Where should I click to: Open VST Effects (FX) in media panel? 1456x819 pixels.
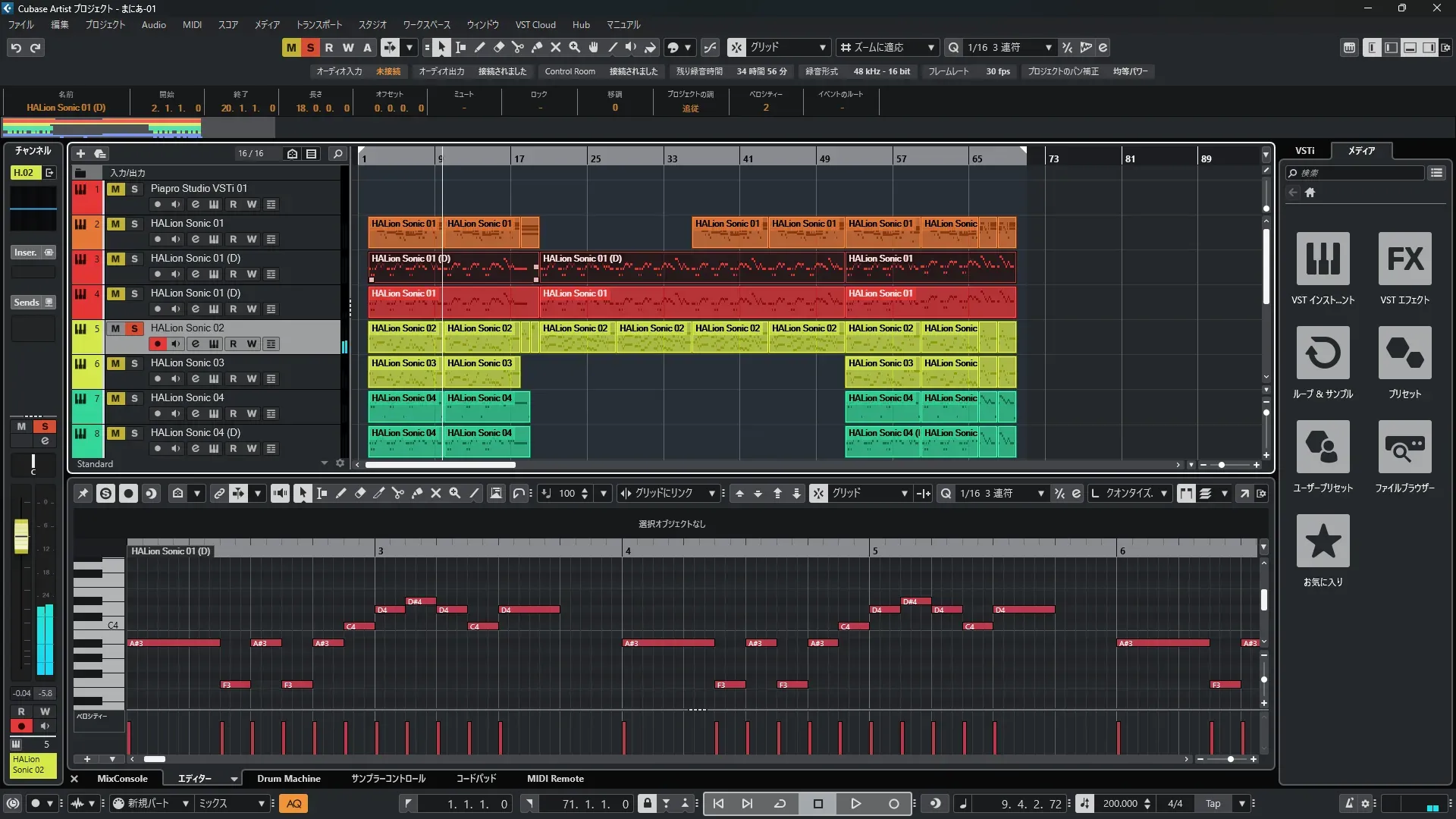[x=1404, y=259]
